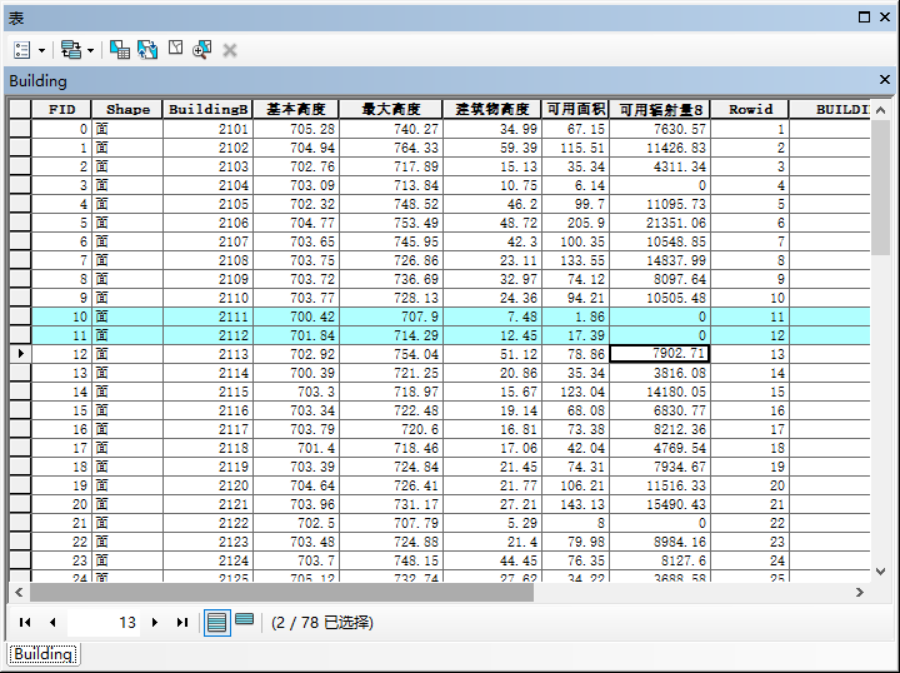Click the row selector for FID 10
The image size is (900, 673).
pyautogui.click(x=20, y=316)
